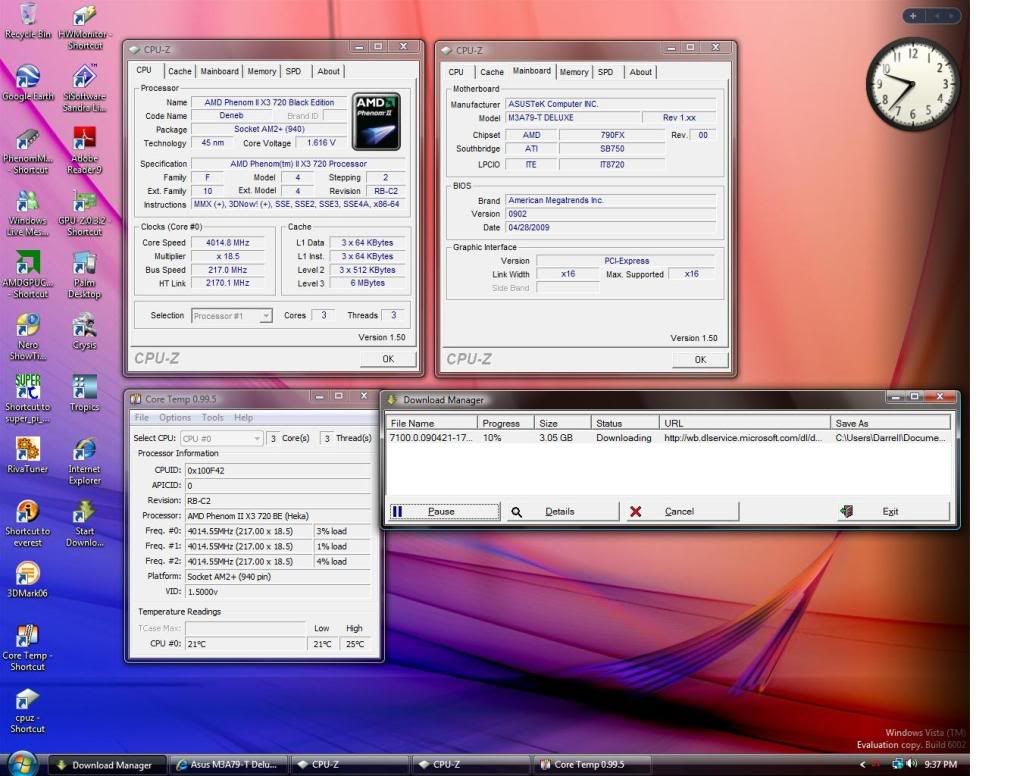Image resolution: width=1023 pixels, height=776 pixels.
Task: Click OK in the left CPU-Z window
Action: click(x=388, y=359)
